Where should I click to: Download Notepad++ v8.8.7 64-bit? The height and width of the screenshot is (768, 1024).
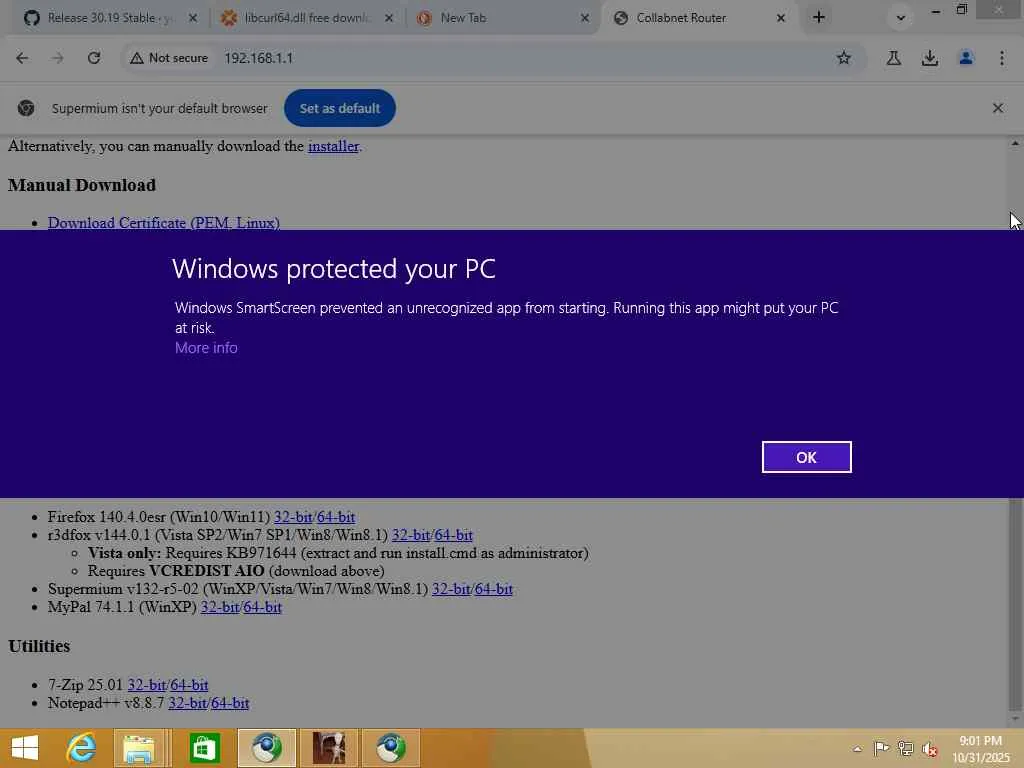[230, 703]
